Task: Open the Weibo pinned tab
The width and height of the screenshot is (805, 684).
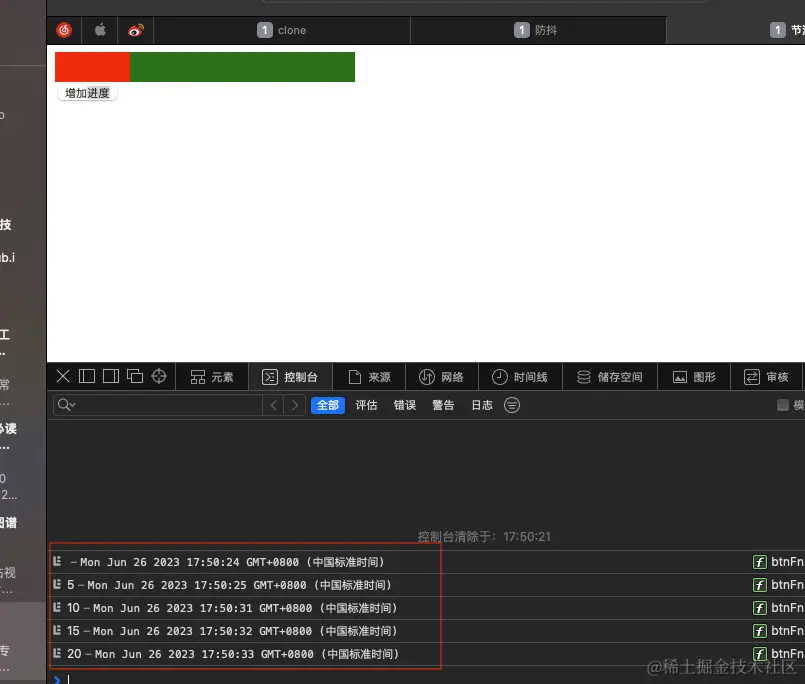Action: [136, 30]
